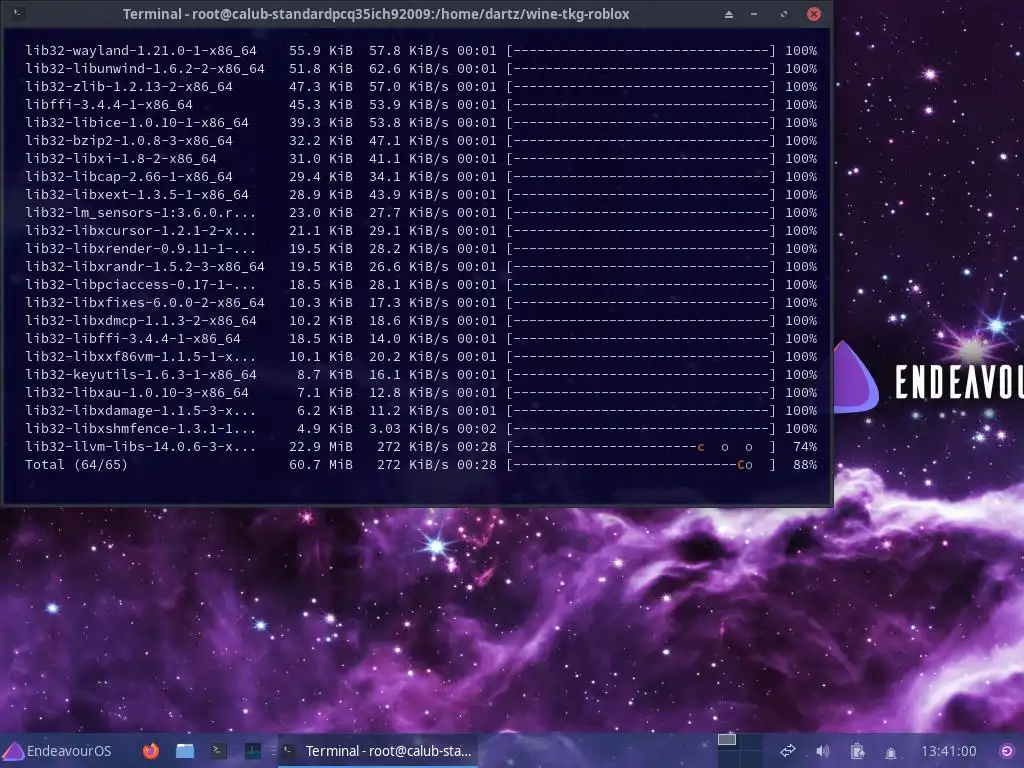Click the 88% percentage text

tap(805, 465)
